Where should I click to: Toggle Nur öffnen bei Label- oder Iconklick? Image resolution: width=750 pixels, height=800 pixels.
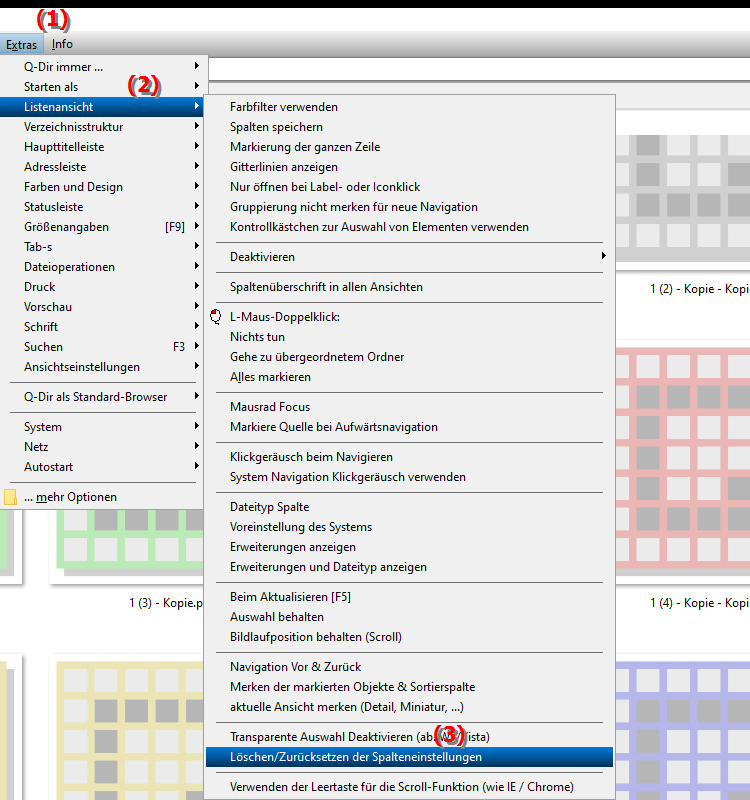(409, 187)
